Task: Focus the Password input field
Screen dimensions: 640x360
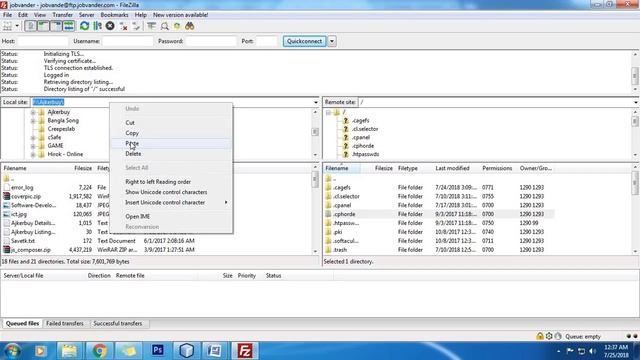Action: tap(211, 41)
